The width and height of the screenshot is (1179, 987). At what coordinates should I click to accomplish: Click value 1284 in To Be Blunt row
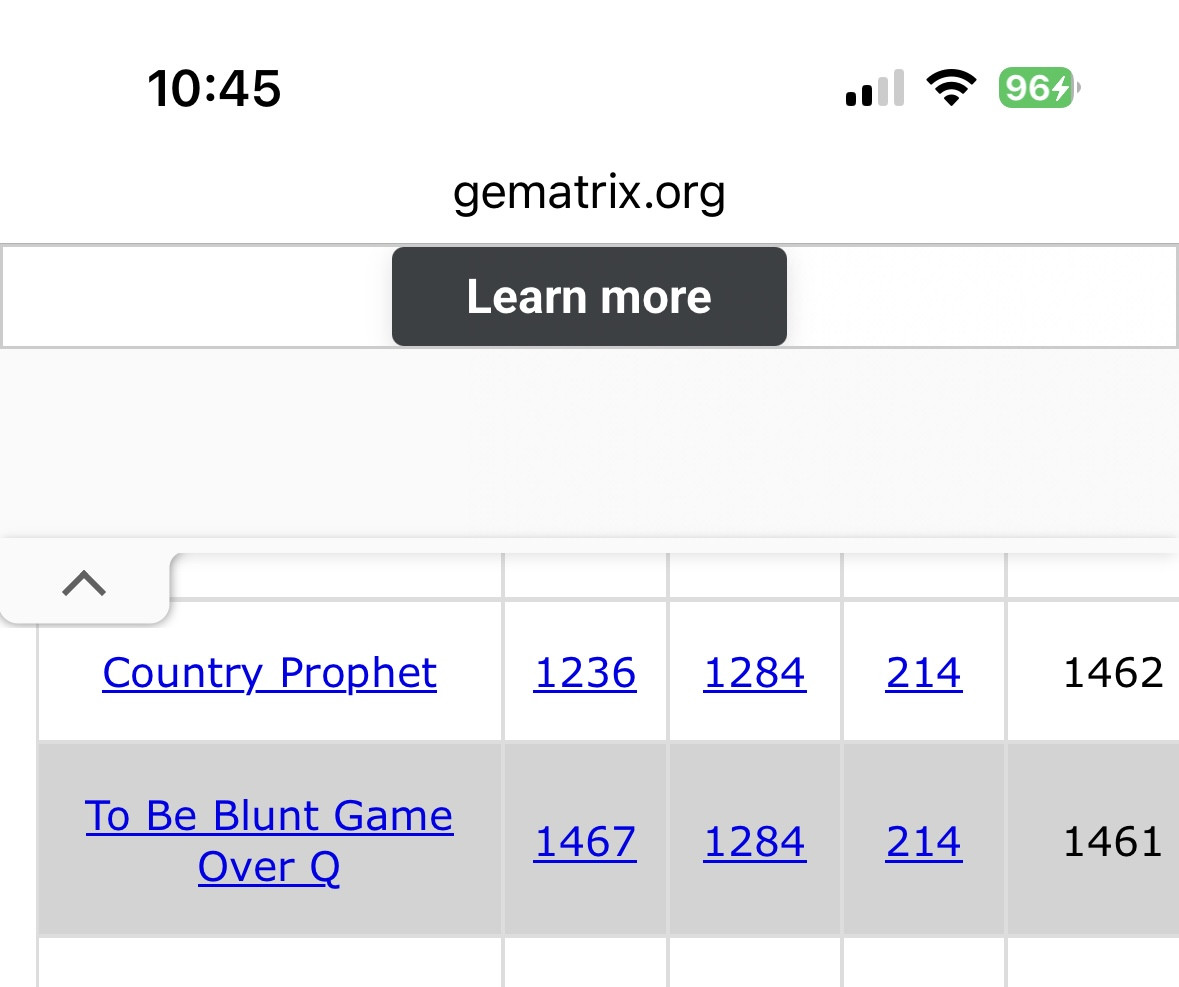[x=754, y=841]
